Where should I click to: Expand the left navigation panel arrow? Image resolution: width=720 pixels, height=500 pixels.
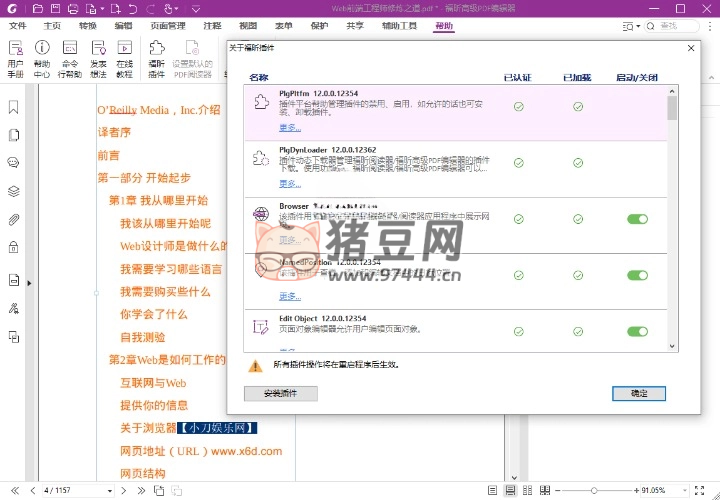[29, 283]
